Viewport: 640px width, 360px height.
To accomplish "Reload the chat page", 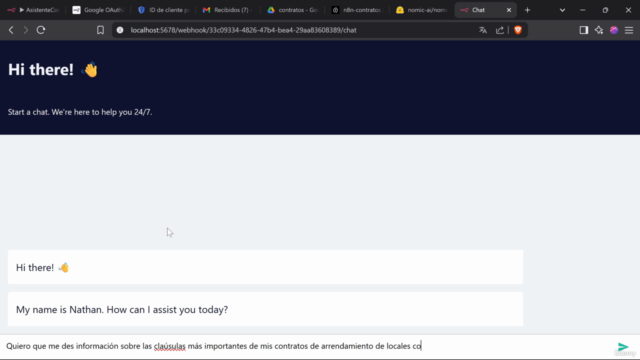I will [x=41, y=30].
